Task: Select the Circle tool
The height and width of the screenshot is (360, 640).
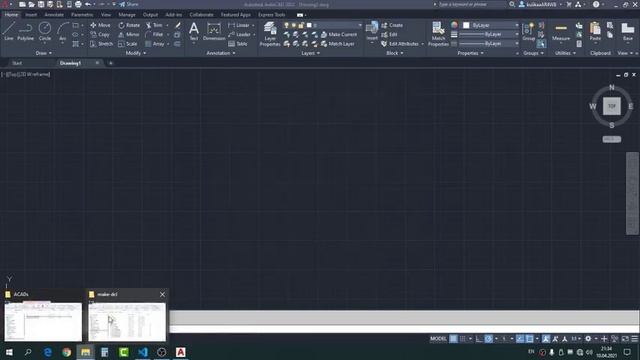Action: [44, 31]
